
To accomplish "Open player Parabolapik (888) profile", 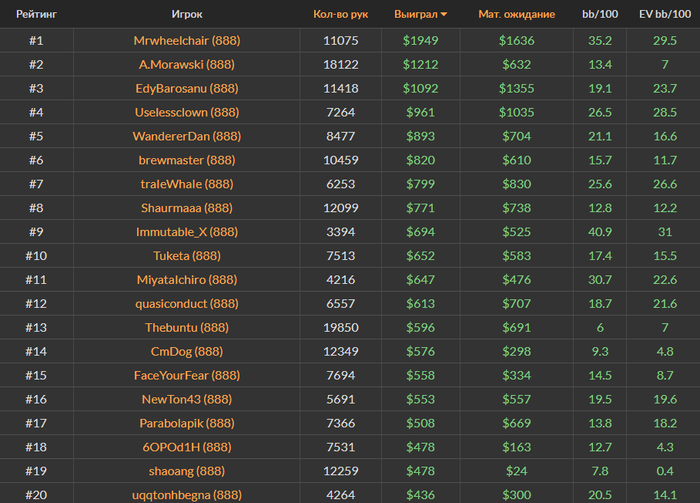I will tap(187, 423).
